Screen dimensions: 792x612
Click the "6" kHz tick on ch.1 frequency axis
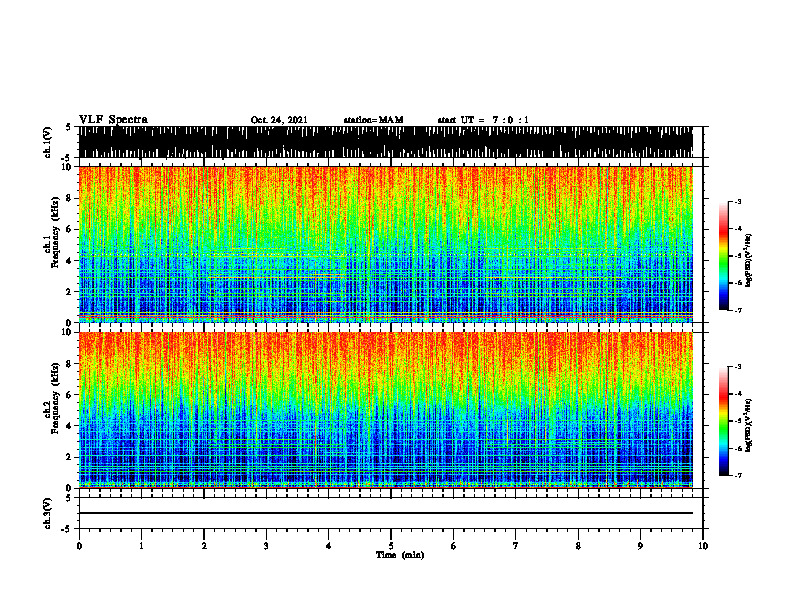[69, 229]
